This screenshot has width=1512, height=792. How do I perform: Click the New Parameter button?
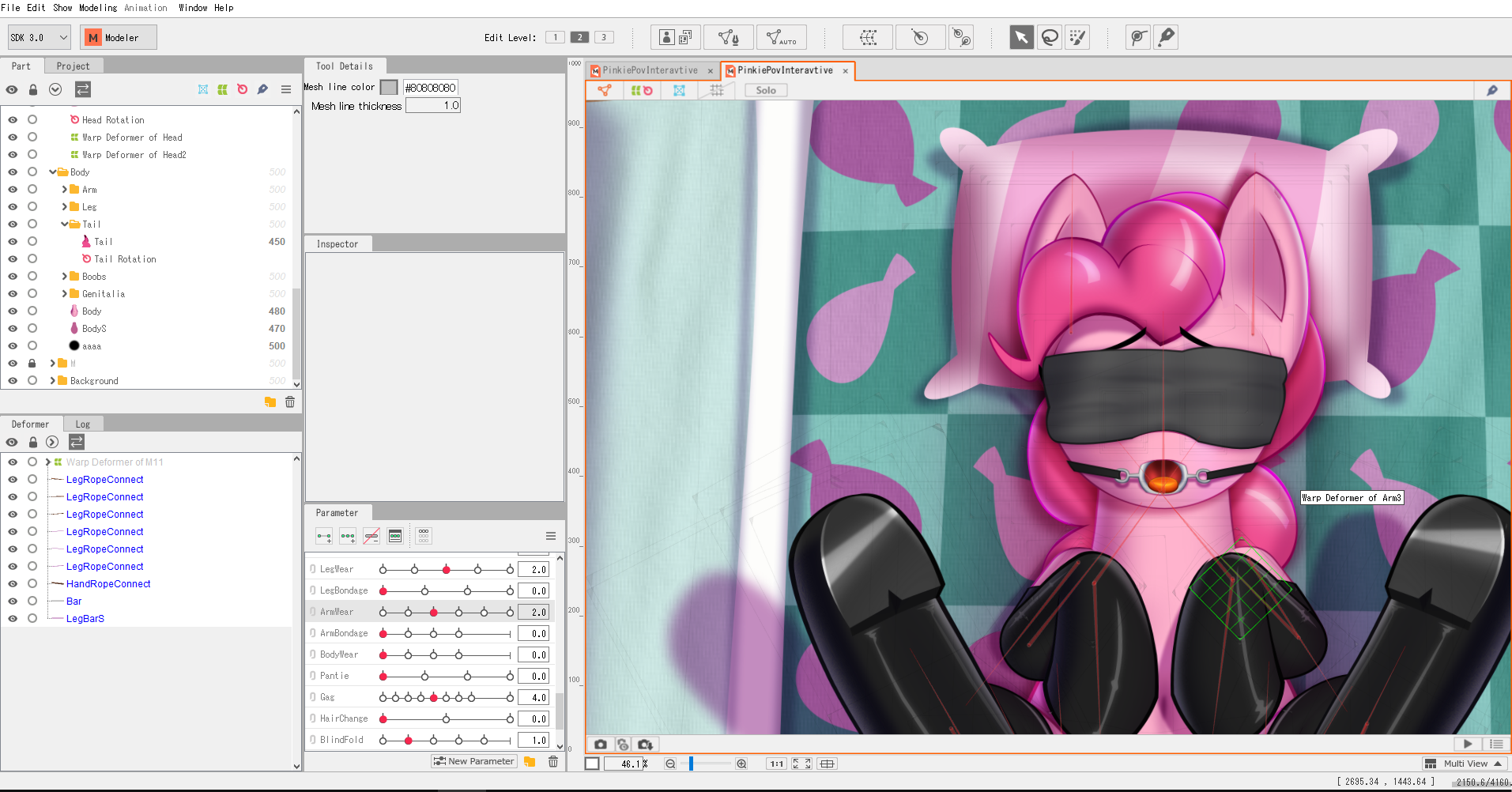[x=474, y=761]
